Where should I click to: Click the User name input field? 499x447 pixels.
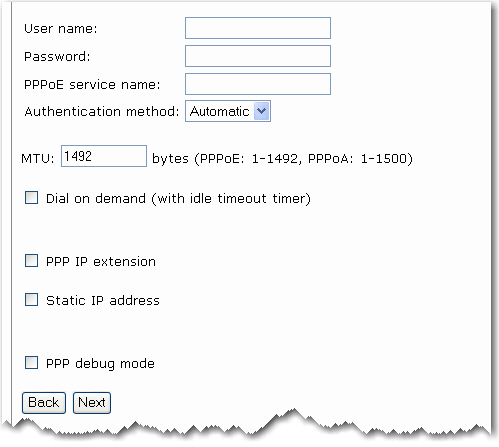point(258,28)
